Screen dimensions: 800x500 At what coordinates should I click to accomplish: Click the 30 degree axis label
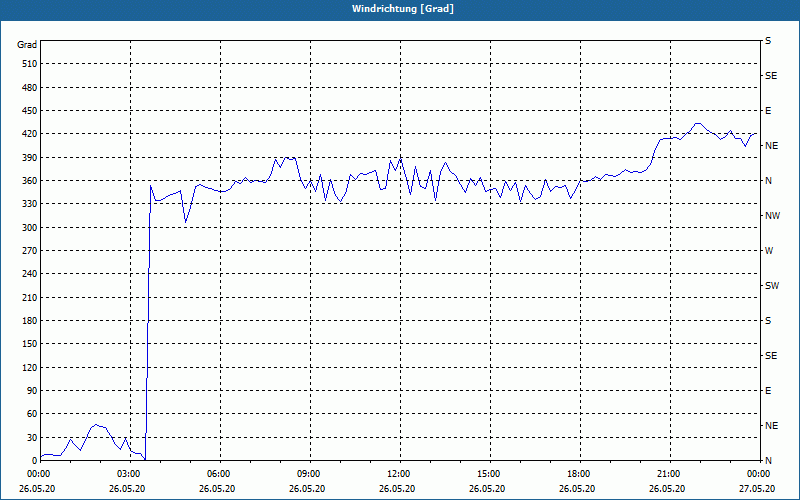(32, 437)
